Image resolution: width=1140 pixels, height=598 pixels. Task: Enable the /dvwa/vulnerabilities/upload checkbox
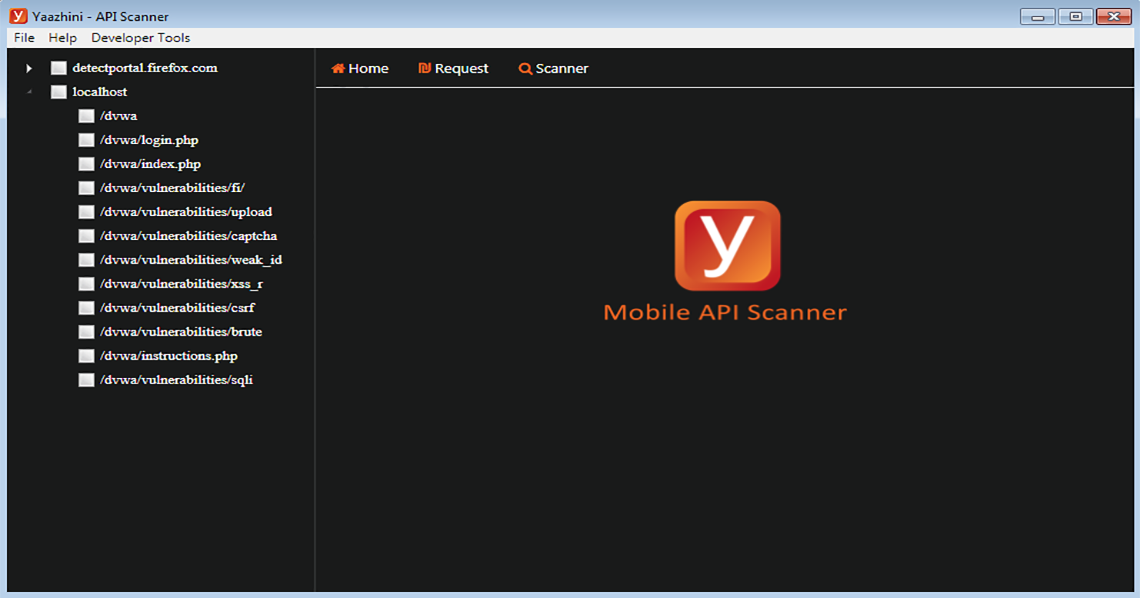tap(87, 212)
